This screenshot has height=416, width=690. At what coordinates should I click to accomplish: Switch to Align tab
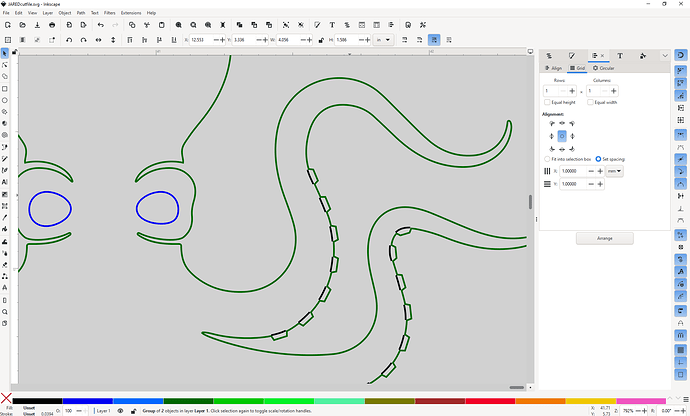coord(553,68)
